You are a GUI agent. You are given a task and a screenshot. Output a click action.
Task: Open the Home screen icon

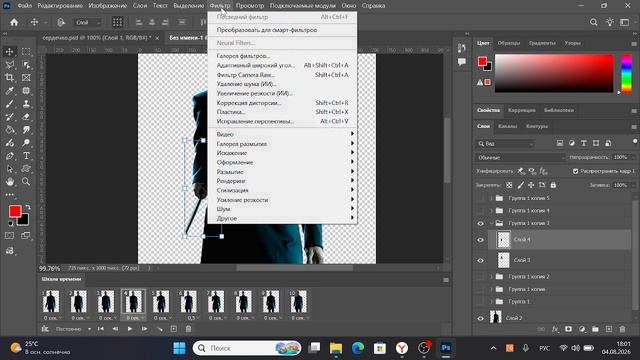(x=14, y=22)
